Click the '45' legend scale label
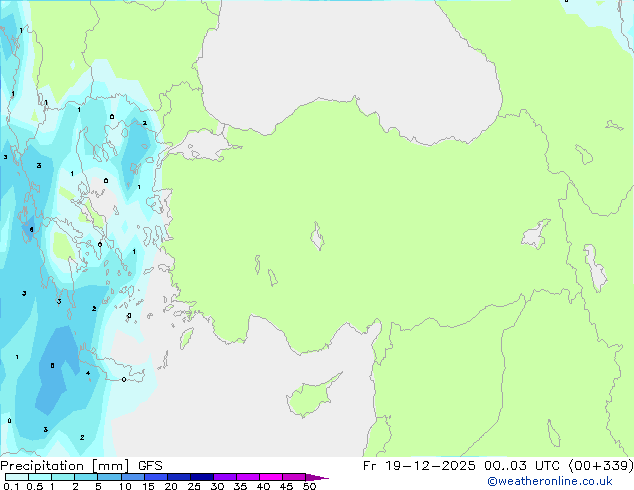The width and height of the screenshot is (634, 490). coord(286,486)
